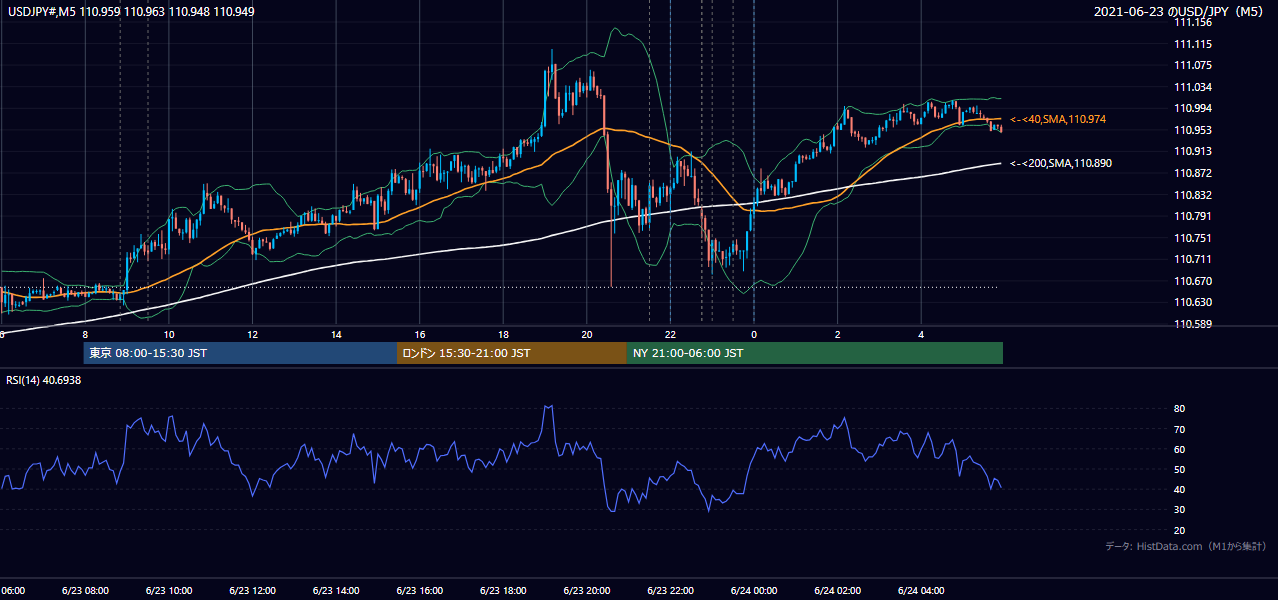Click the 110.913 price axis label
This screenshot has width=1278, height=600.
pos(1193,151)
